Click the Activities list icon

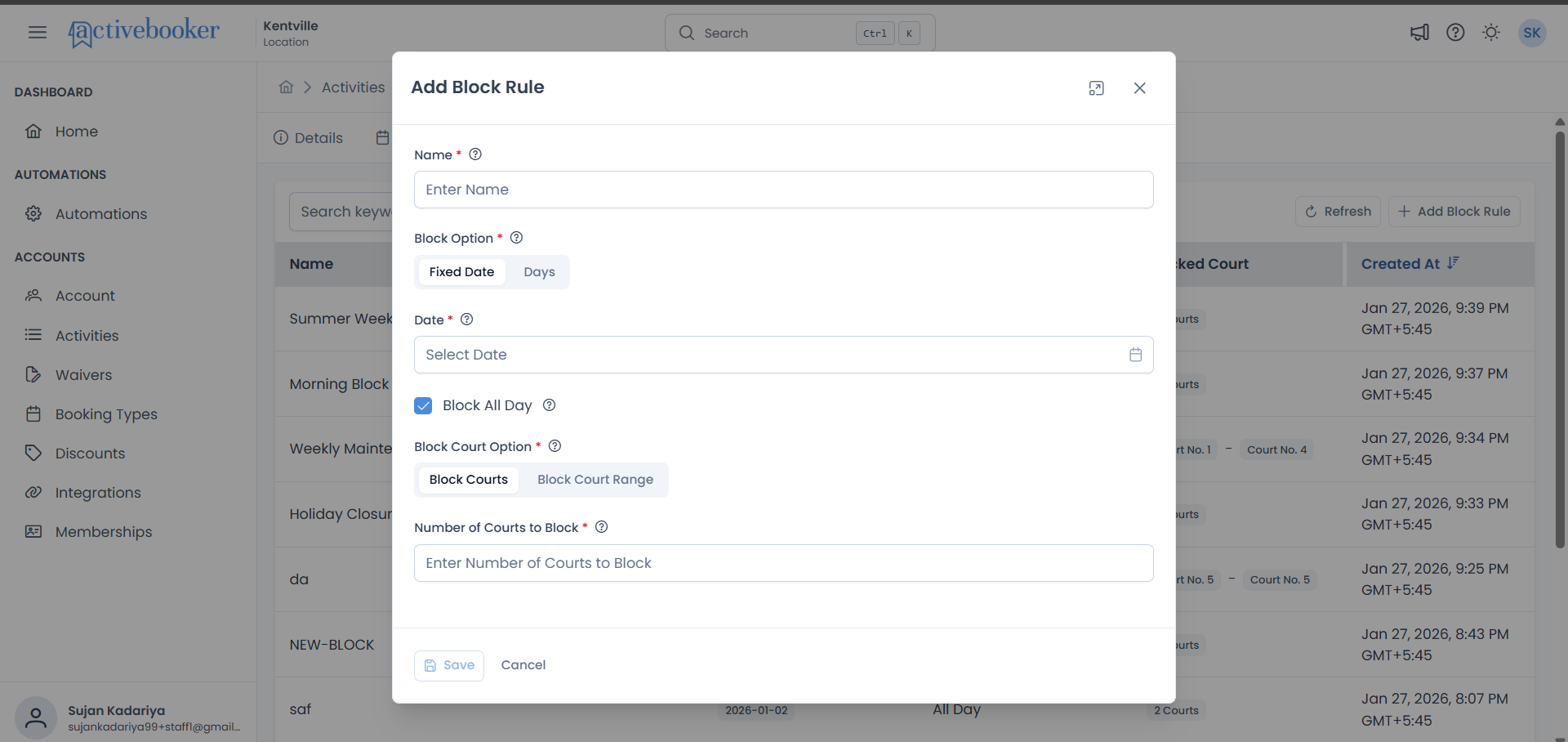33,335
